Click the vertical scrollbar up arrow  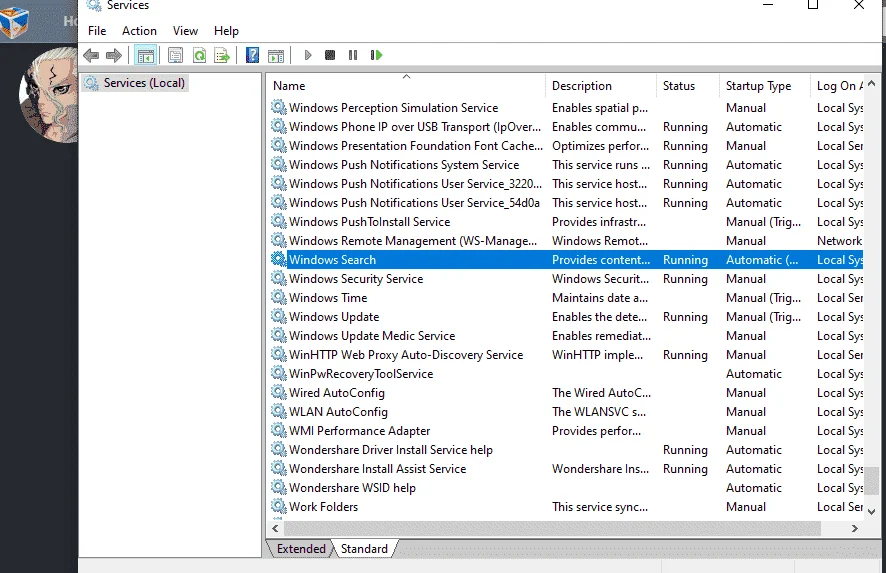click(x=871, y=84)
